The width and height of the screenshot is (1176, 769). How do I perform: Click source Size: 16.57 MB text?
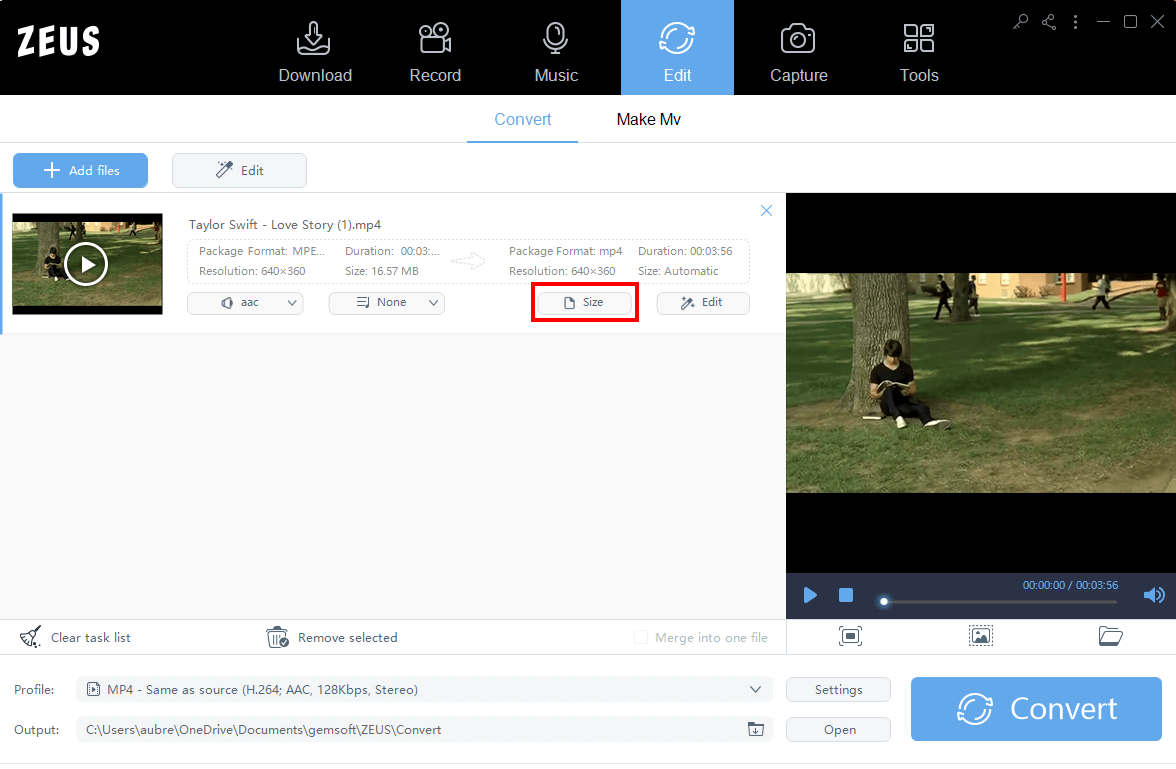tap(382, 271)
